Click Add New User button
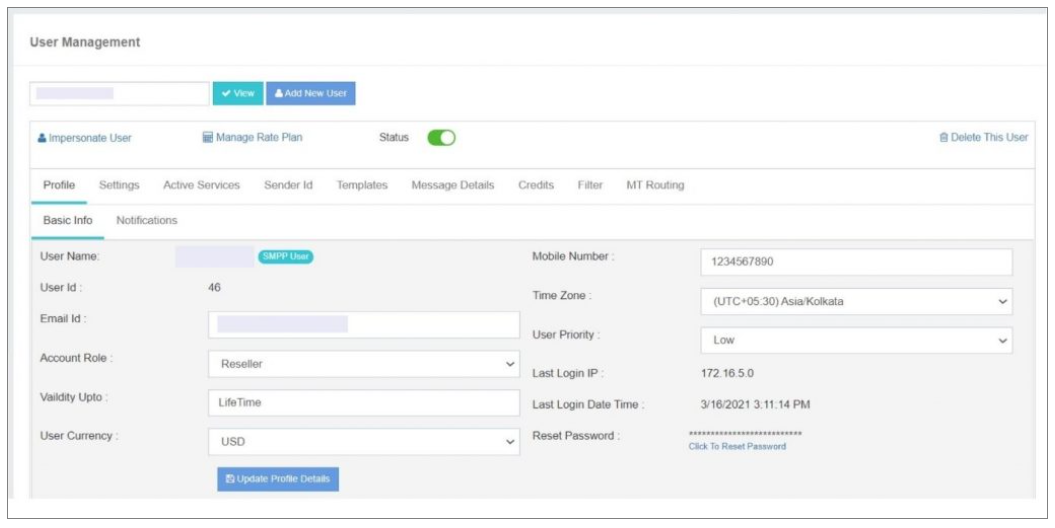 pos(311,93)
